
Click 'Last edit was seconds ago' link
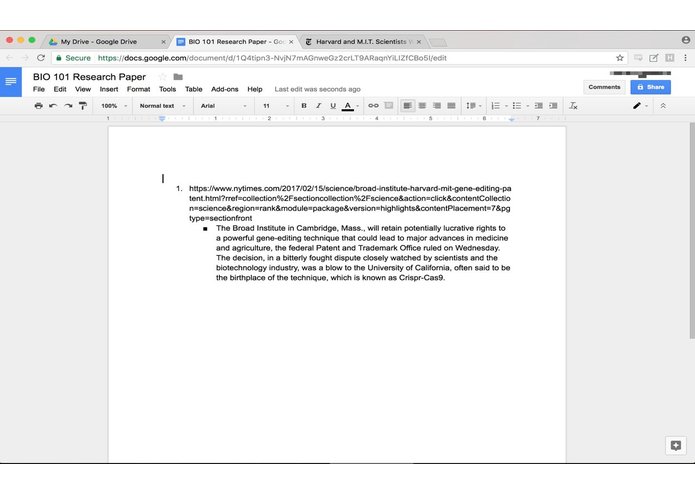(317, 89)
